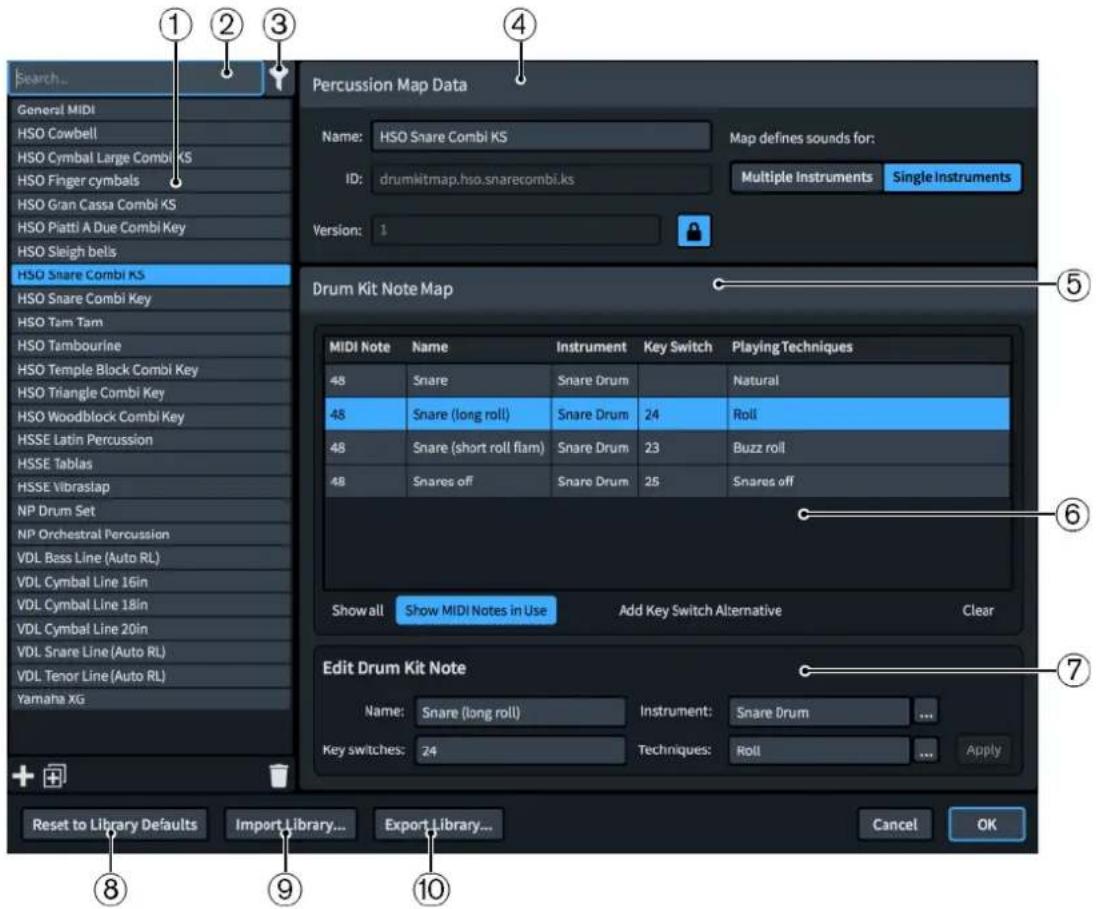The height and width of the screenshot is (909, 1096).
Task: Select HSO Sleigh bells
Action: (x=150, y=251)
